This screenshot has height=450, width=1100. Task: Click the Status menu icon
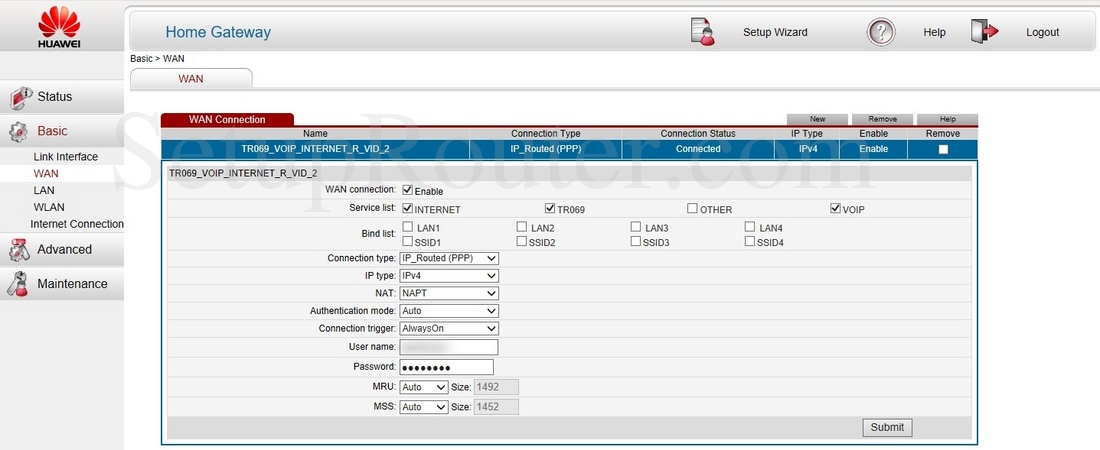20,98
